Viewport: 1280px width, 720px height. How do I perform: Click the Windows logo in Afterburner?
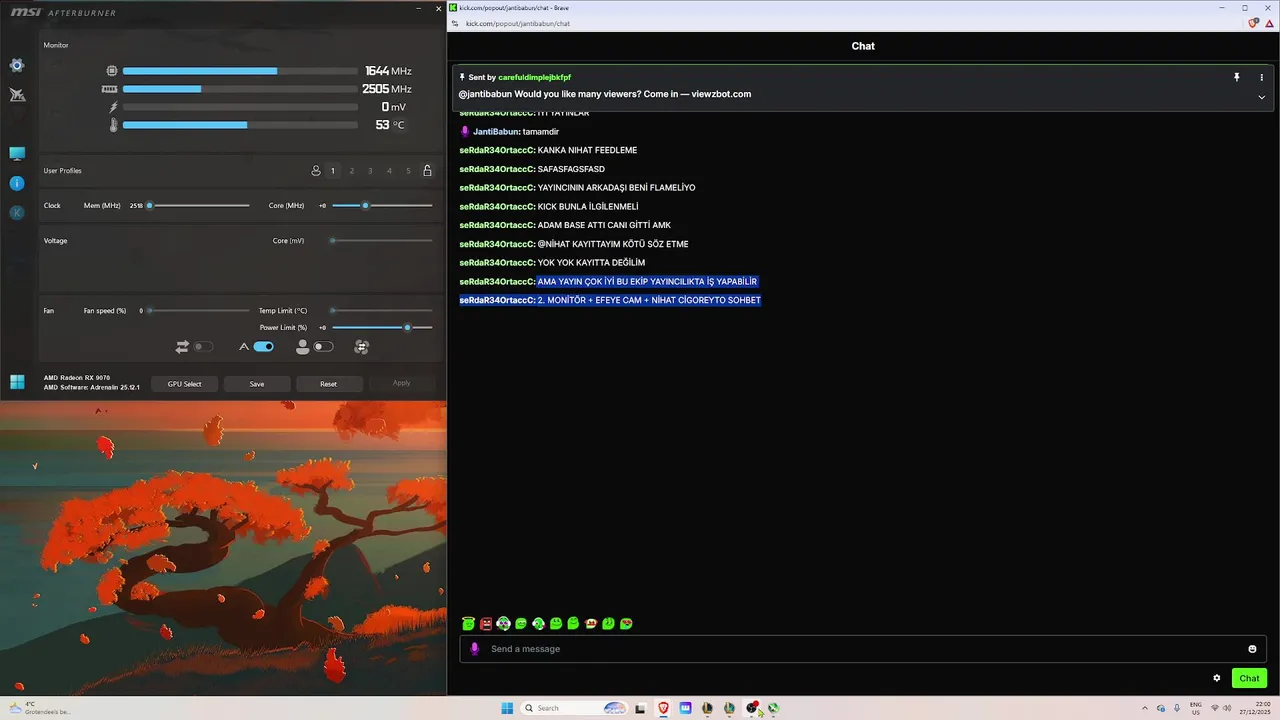tap(17, 382)
